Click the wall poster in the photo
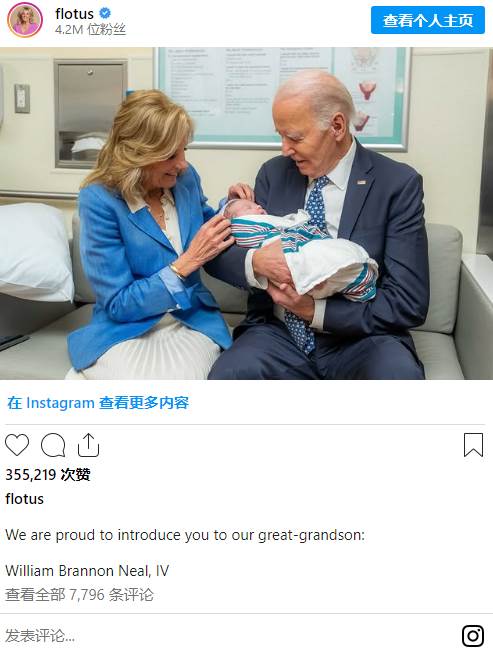493x655 pixels. point(283,96)
